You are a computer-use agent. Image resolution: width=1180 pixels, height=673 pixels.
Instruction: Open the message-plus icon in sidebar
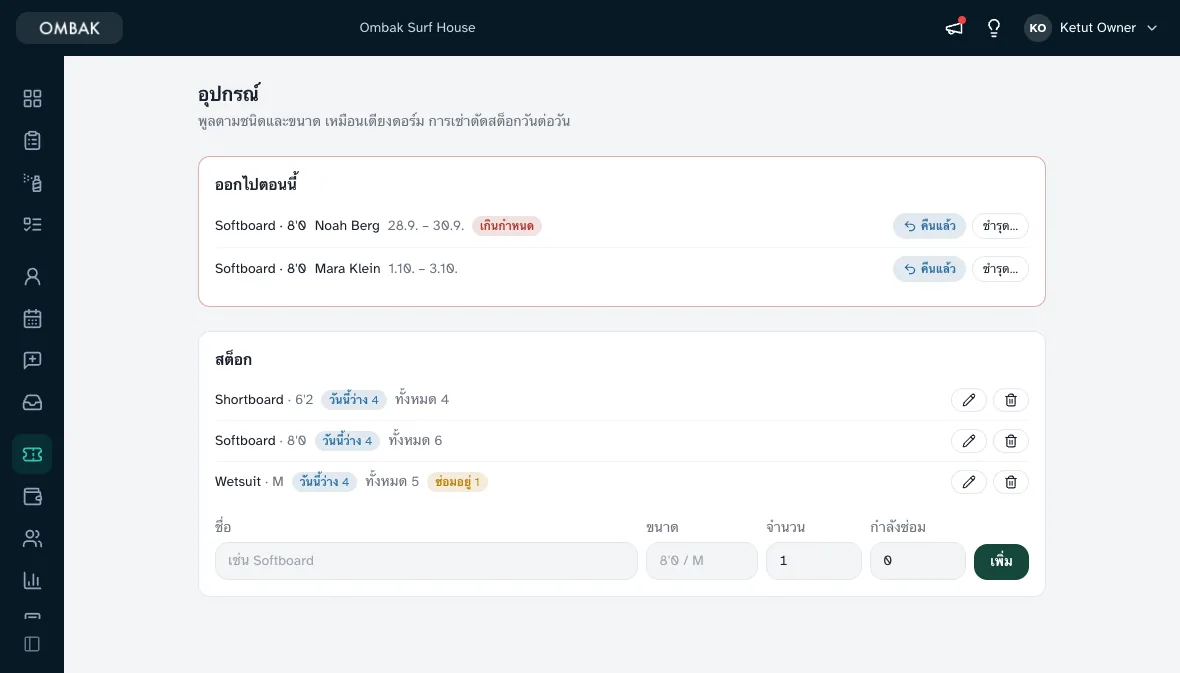[32, 361]
